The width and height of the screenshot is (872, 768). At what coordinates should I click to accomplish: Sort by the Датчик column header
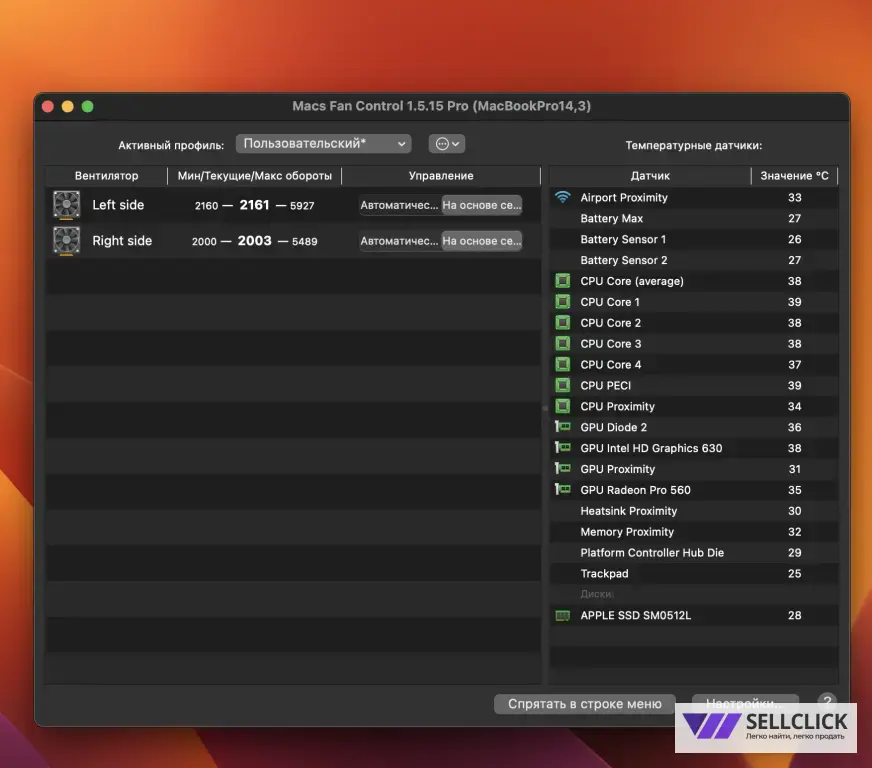(650, 176)
